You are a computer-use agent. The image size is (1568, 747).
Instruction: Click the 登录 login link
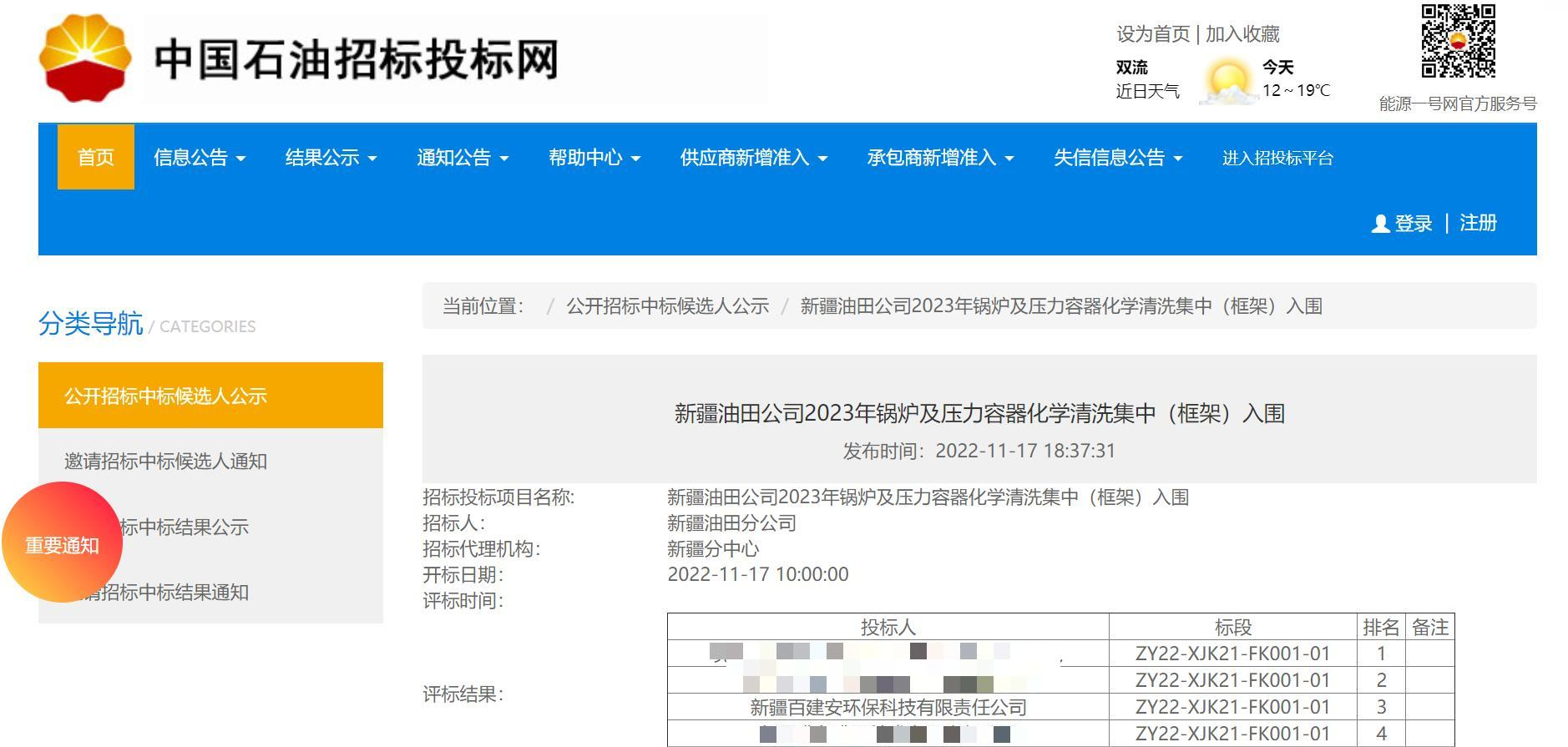(x=1414, y=224)
